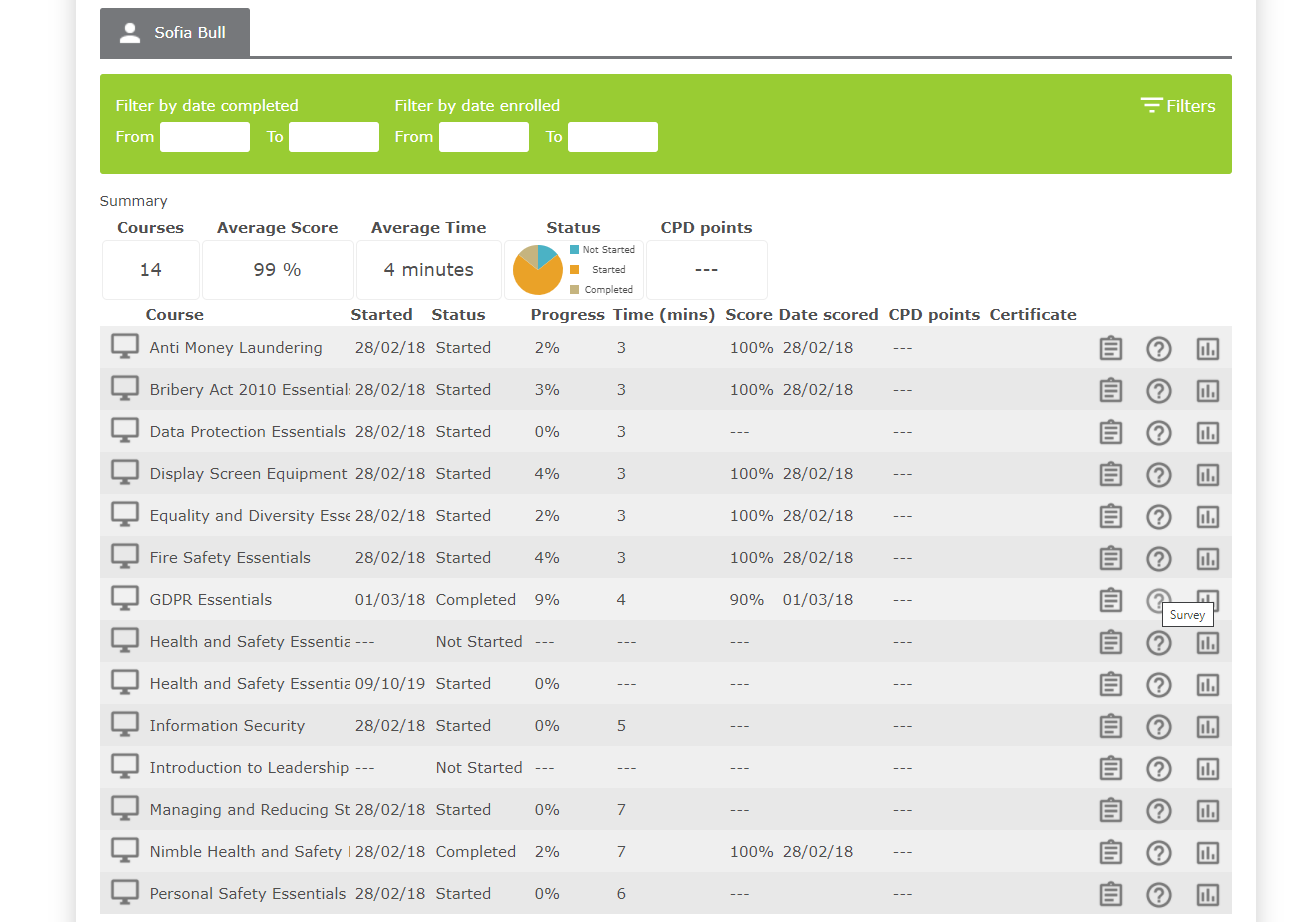The image size is (1290, 922).
Task: Open the bar chart icon for Personal Safety Essentials
Action: coord(1207,895)
